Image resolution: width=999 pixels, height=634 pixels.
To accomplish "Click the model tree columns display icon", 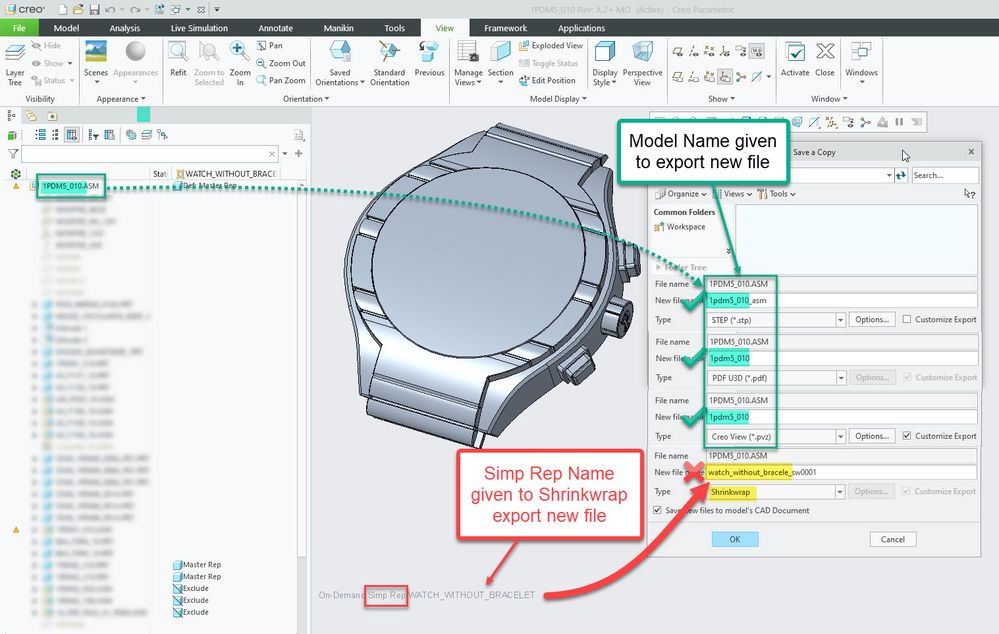I will click(x=71, y=134).
